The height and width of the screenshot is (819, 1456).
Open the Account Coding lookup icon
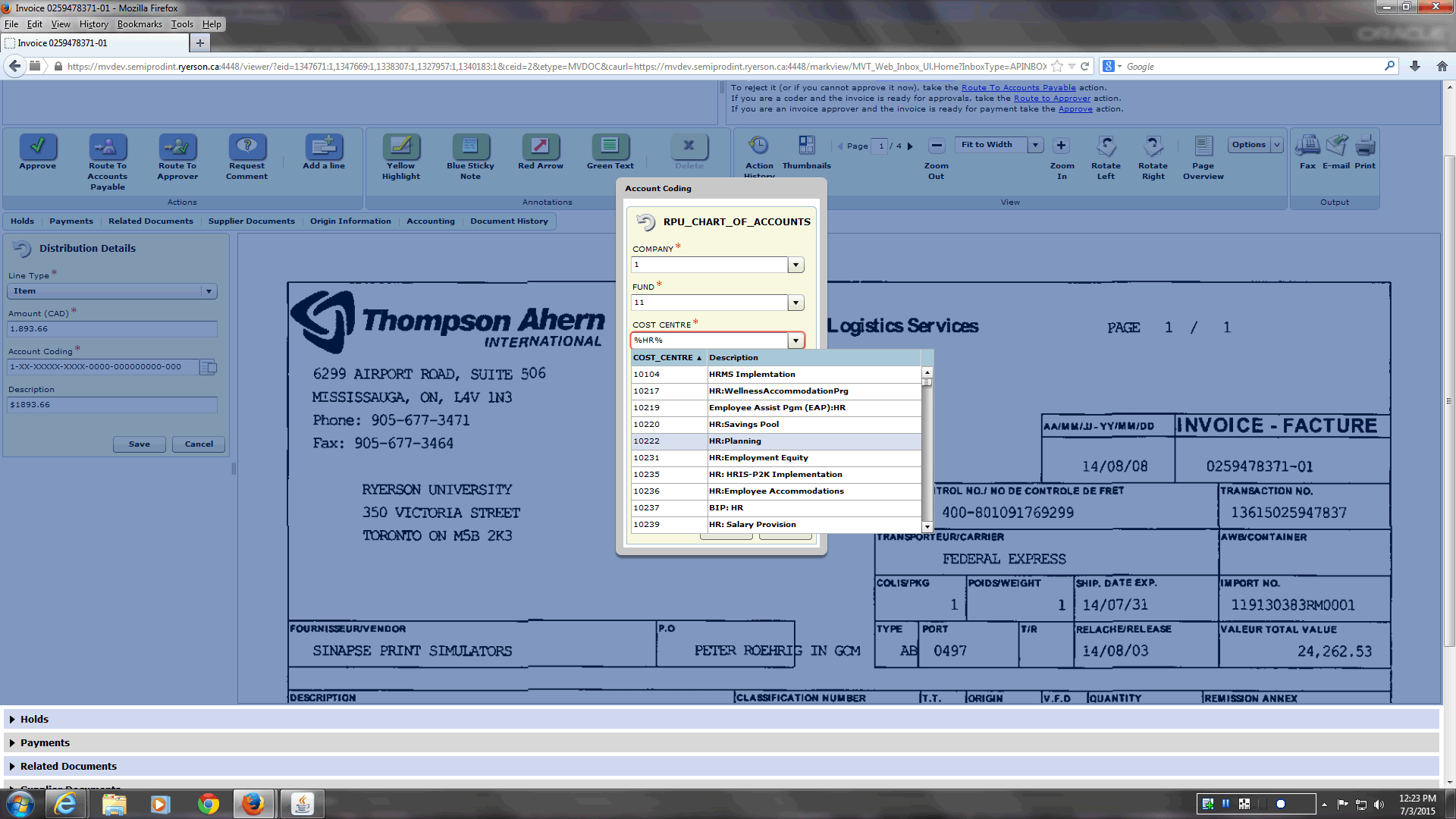coord(208,367)
